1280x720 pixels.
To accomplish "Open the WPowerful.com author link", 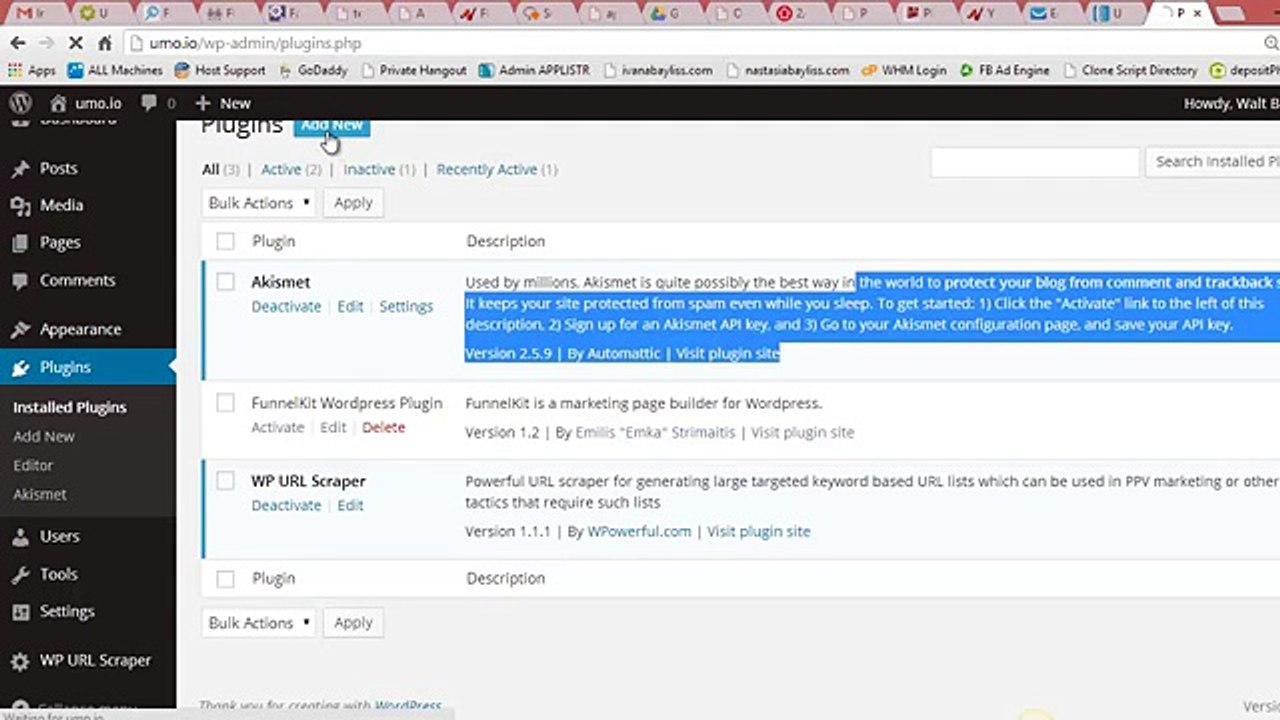I will point(639,531).
